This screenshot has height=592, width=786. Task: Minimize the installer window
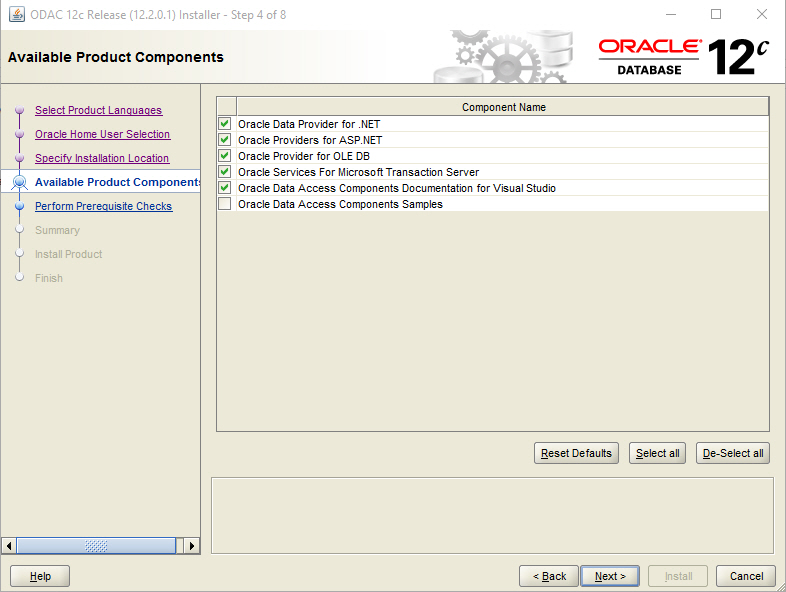[671, 15]
